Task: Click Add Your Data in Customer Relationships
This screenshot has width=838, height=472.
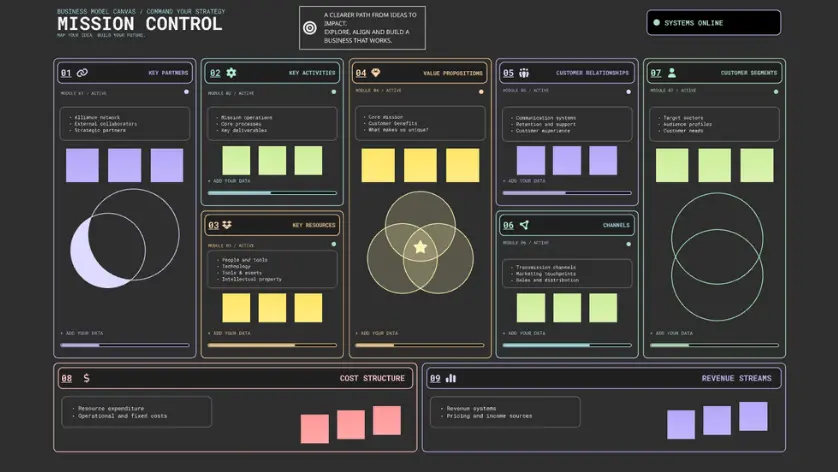Action: 524,181
